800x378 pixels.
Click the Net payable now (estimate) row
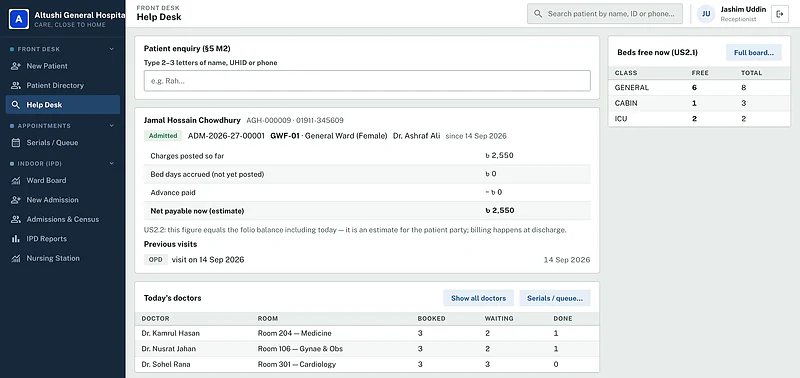(x=367, y=211)
